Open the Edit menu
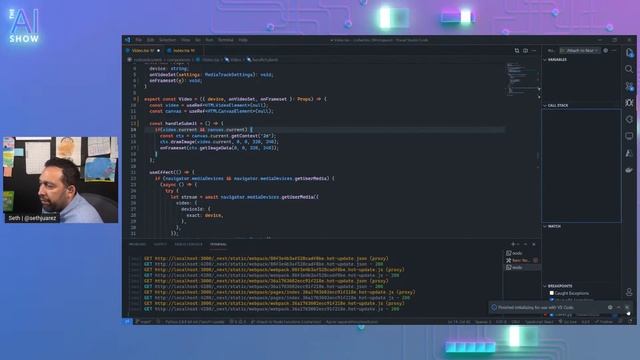The image size is (640, 360). [x=150, y=40]
